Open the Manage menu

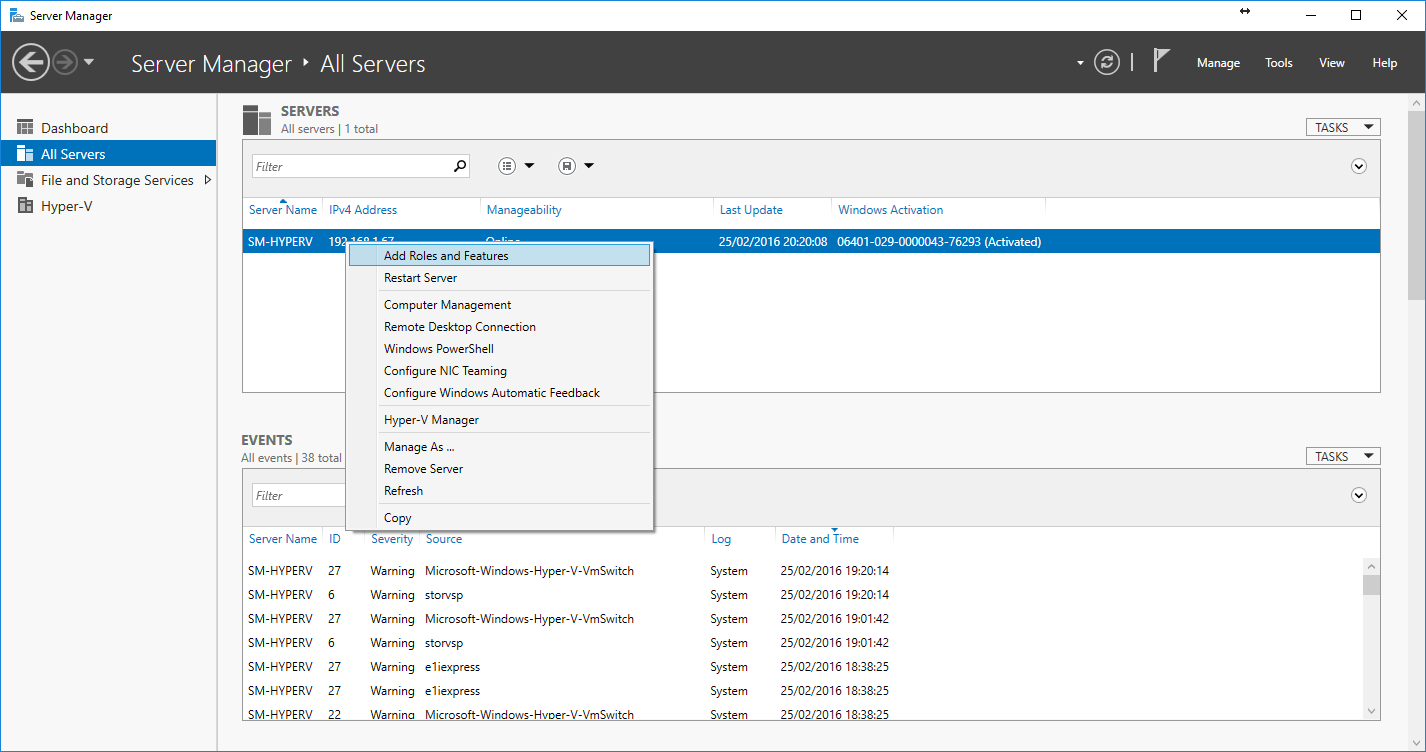[x=1218, y=63]
